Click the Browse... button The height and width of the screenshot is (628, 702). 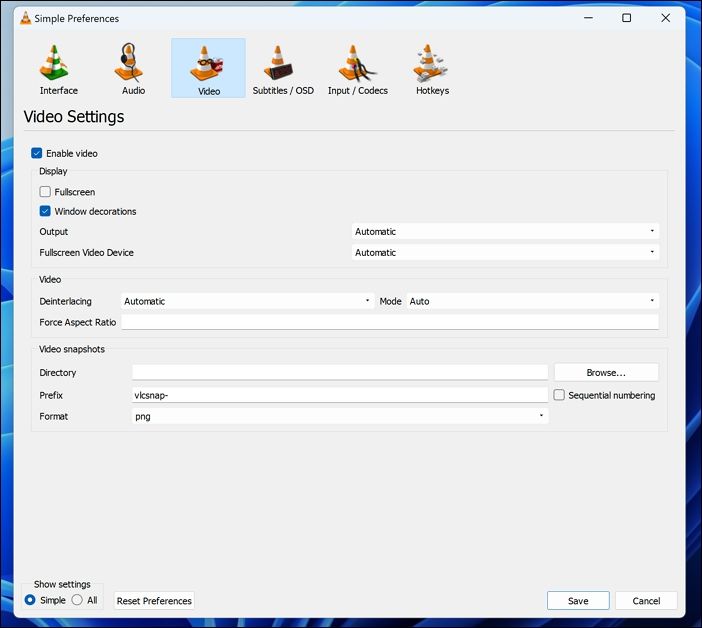[x=606, y=372]
